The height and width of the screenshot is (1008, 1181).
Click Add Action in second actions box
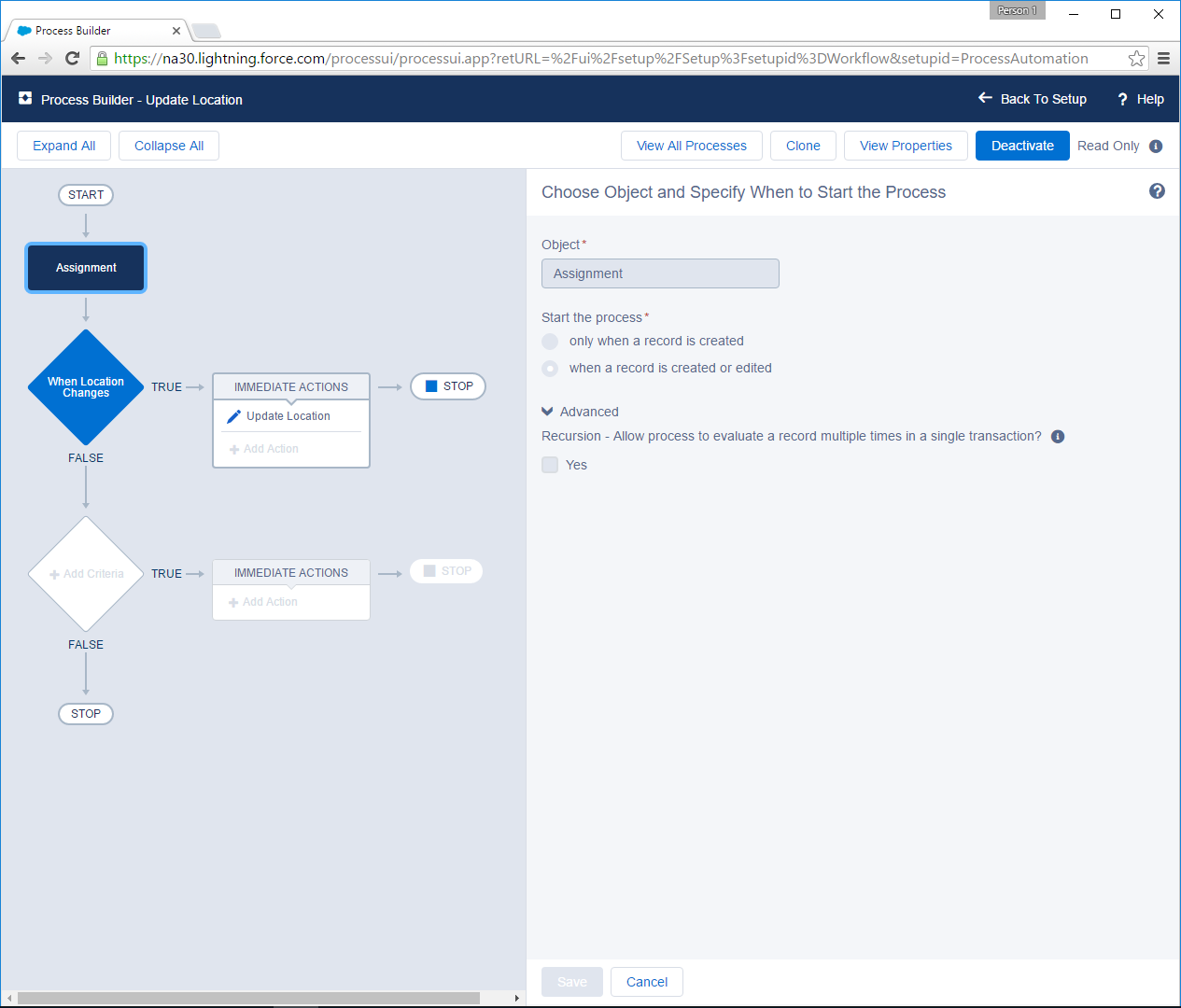263,602
